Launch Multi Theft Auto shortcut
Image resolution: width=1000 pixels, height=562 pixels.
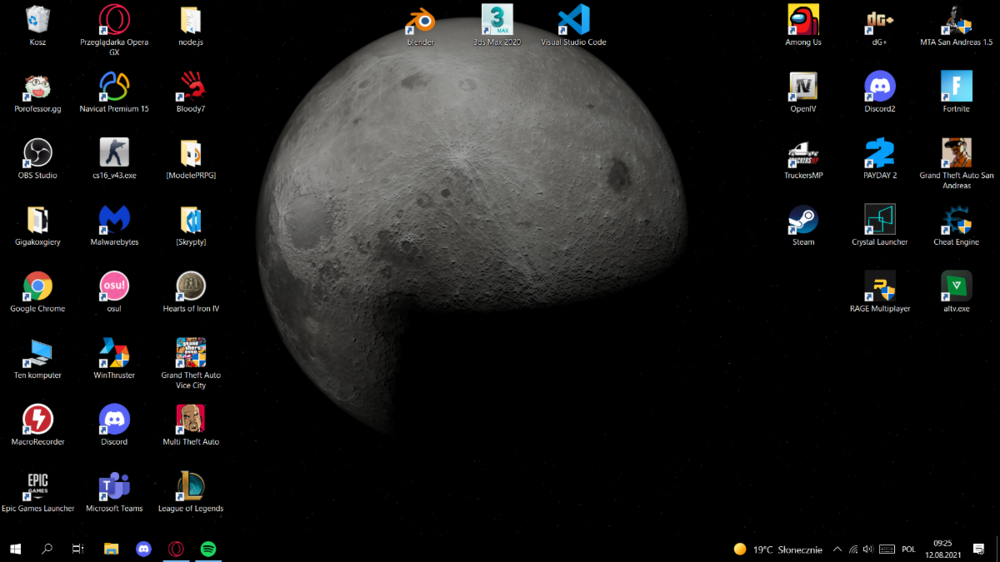[191, 426]
